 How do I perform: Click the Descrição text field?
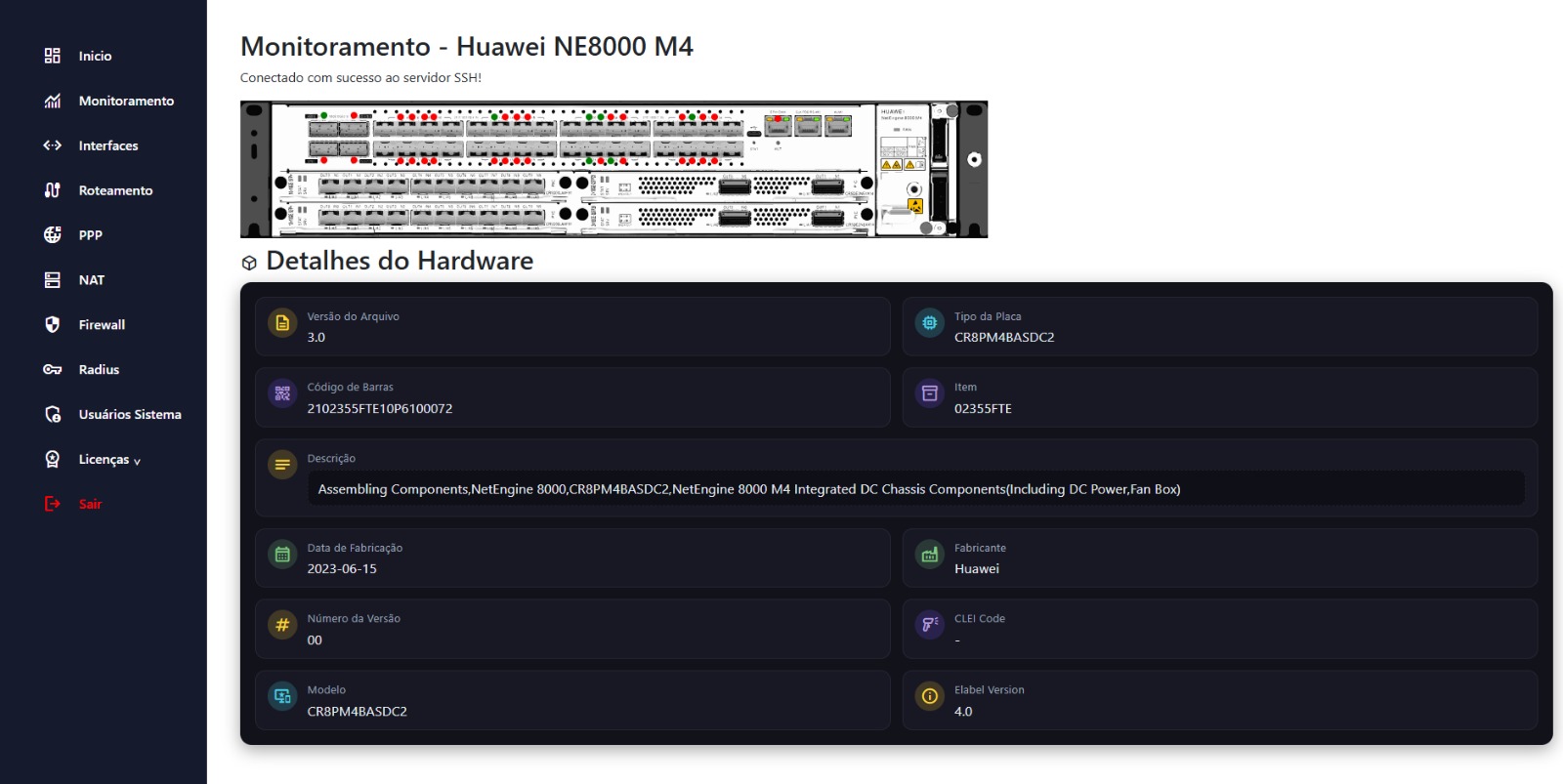[915, 489]
